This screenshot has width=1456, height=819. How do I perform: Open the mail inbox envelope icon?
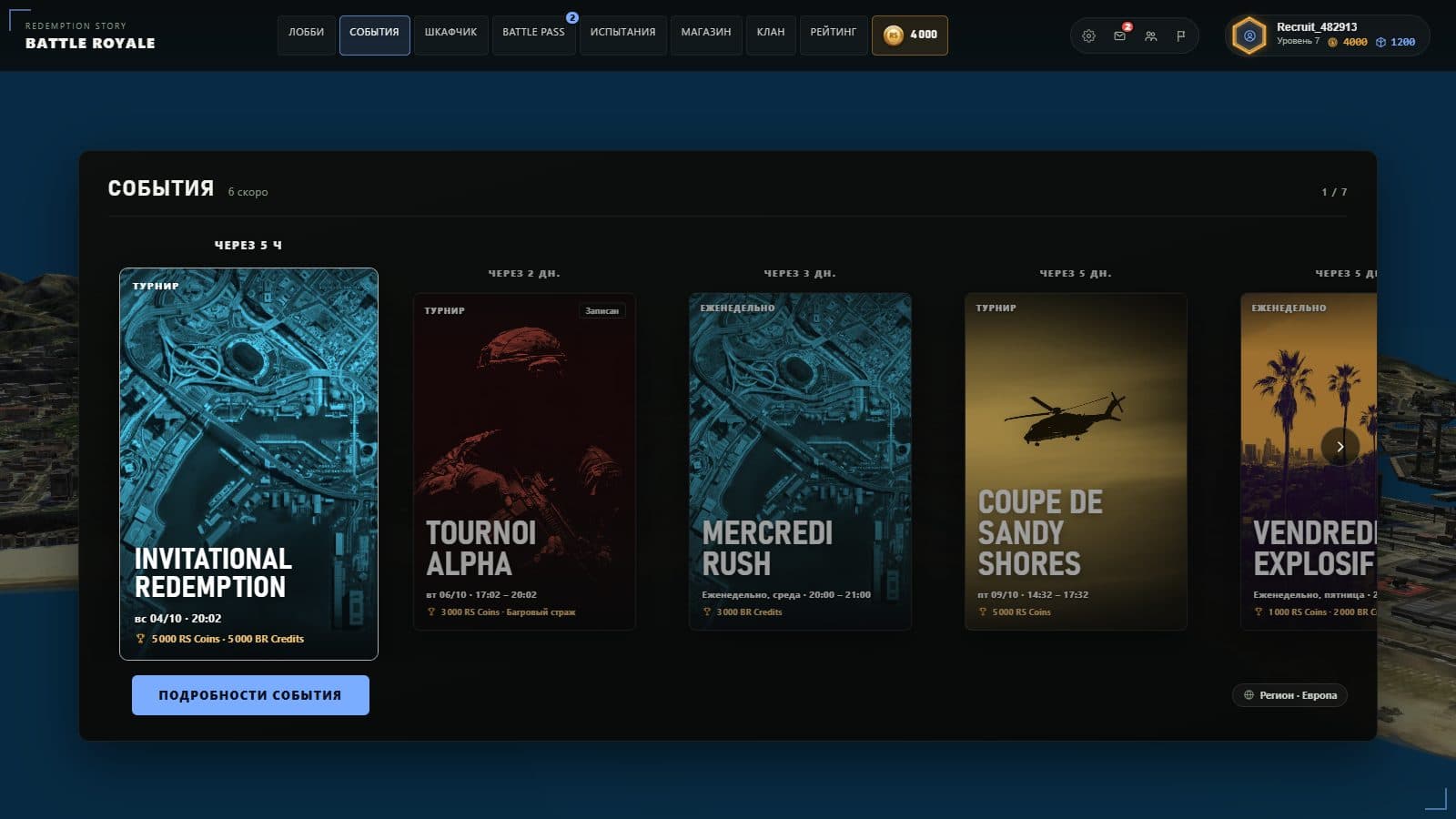[1119, 36]
